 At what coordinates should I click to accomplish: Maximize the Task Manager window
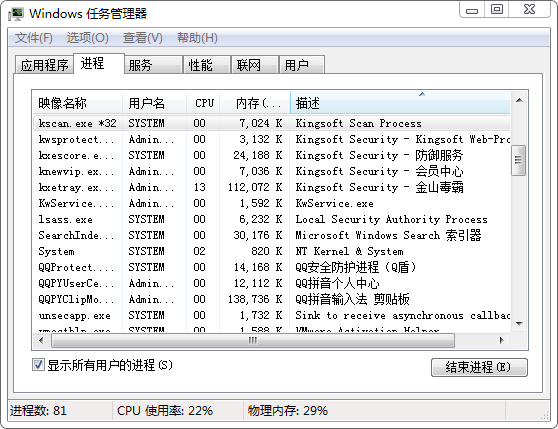click(497, 9)
